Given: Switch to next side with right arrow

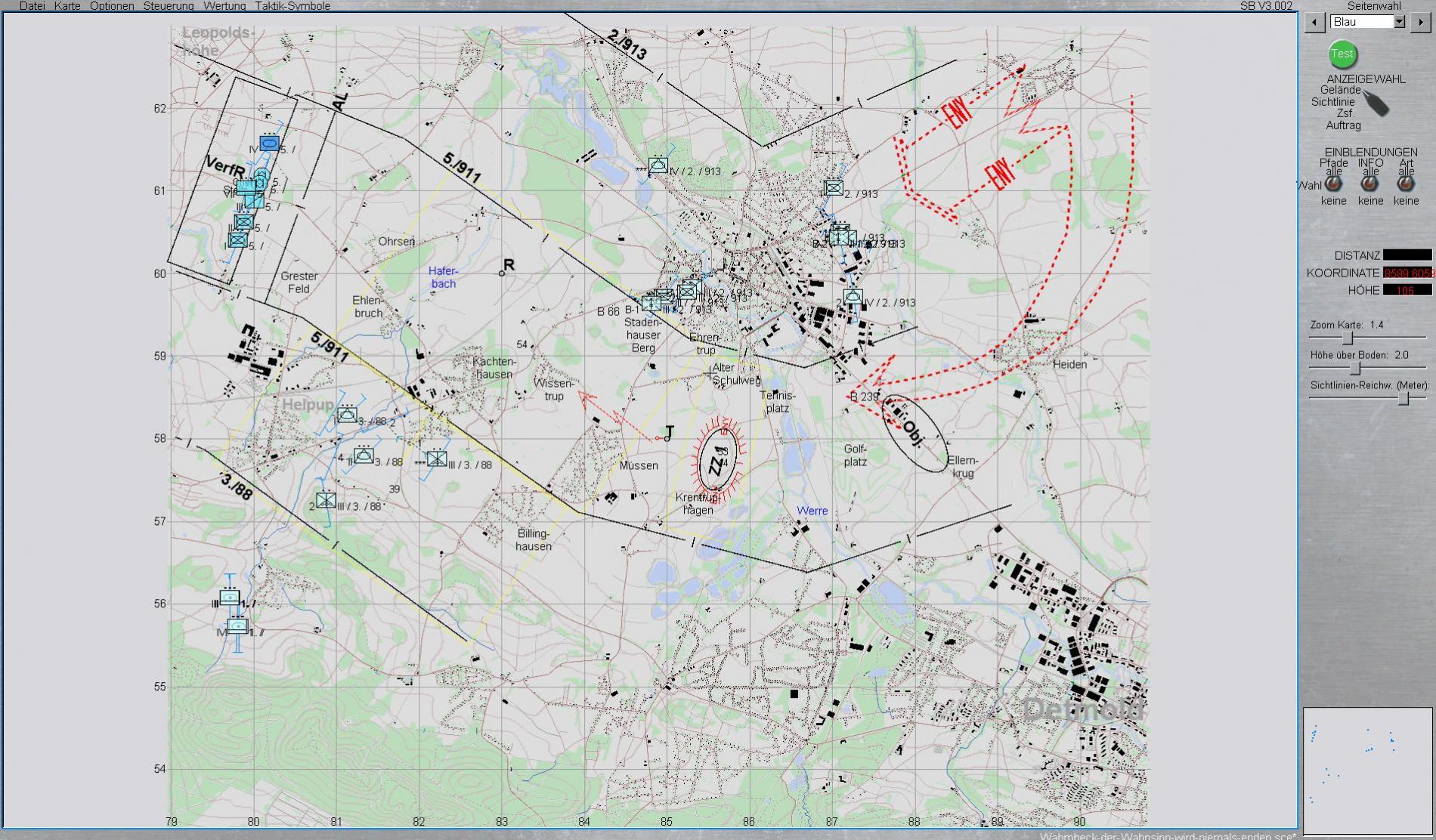Looking at the screenshot, I should click(1420, 22).
